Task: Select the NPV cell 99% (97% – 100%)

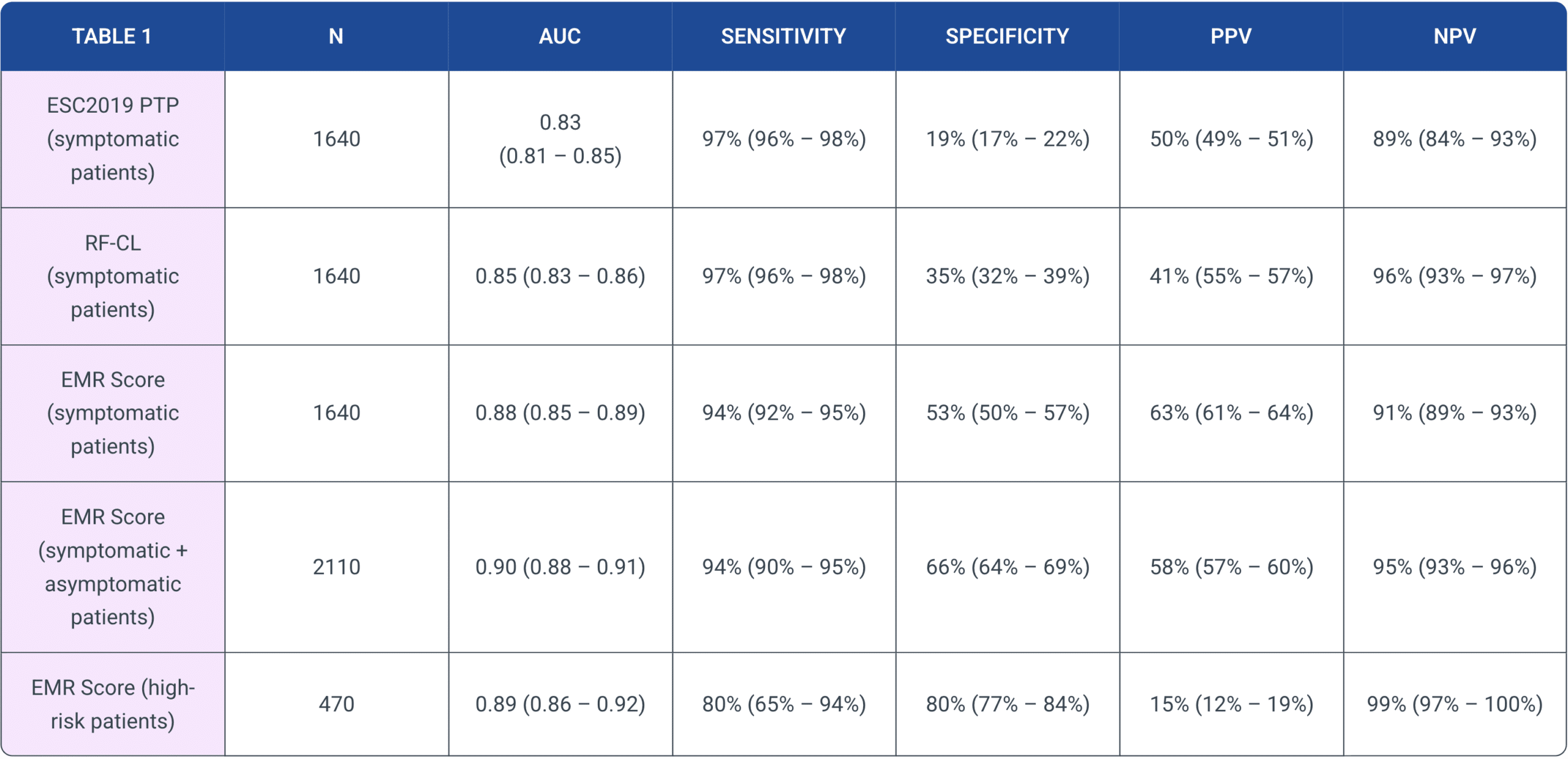Action: [1455, 704]
